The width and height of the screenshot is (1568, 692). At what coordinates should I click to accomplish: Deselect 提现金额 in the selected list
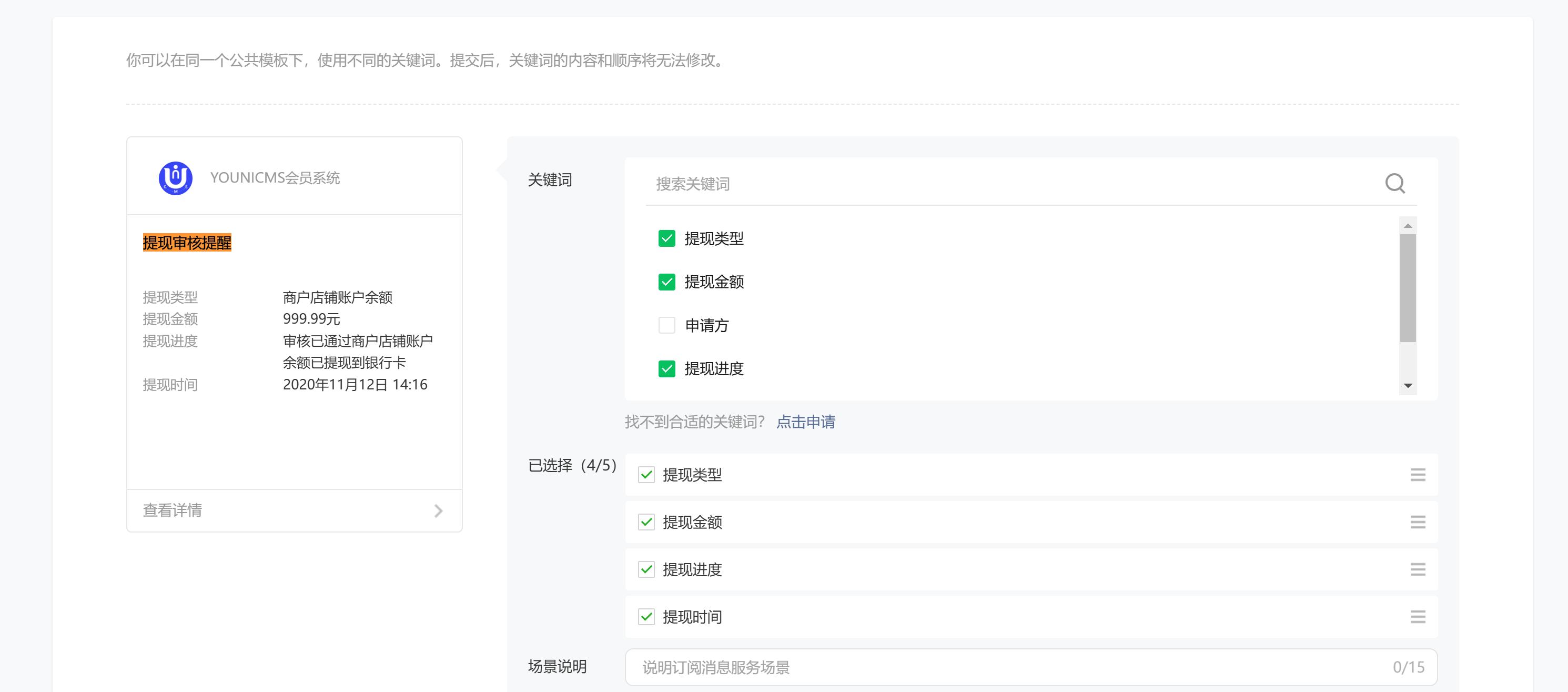click(646, 522)
